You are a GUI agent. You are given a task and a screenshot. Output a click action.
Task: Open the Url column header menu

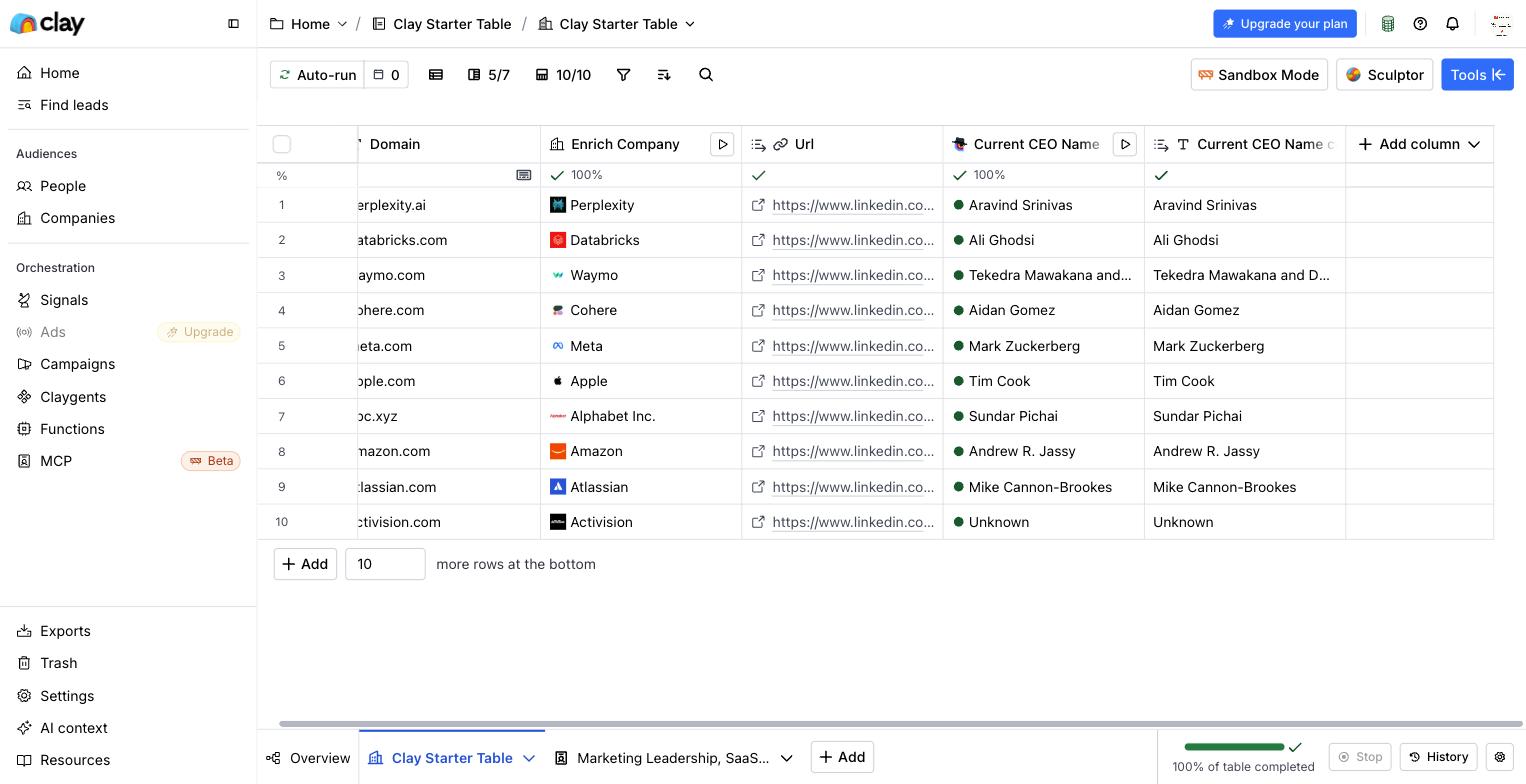(x=842, y=144)
